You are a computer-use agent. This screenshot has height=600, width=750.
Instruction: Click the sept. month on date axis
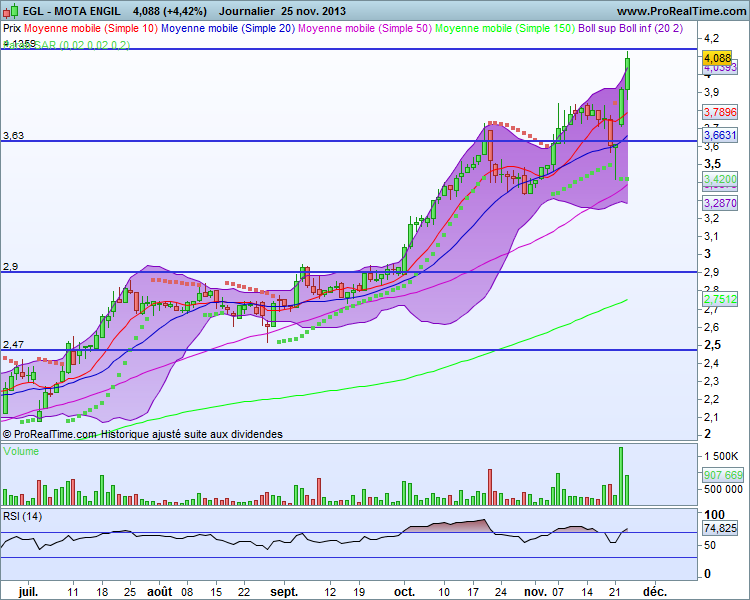coord(284,592)
